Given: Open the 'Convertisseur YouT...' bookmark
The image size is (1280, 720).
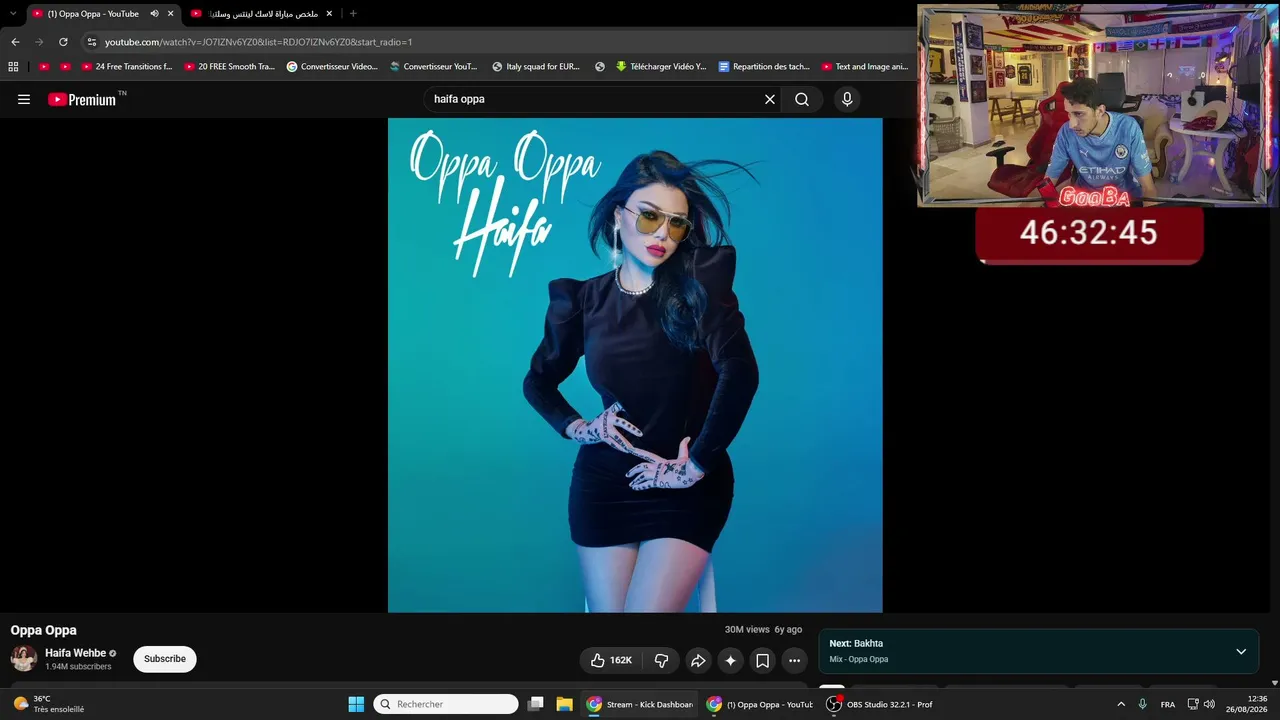Looking at the screenshot, I should pos(434,67).
